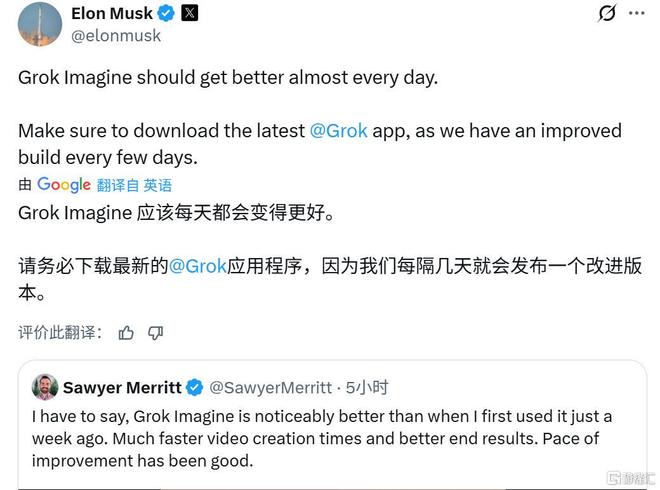Click the watermark logo in the bottom-right corner
This screenshot has height=490, width=660.
[630, 477]
